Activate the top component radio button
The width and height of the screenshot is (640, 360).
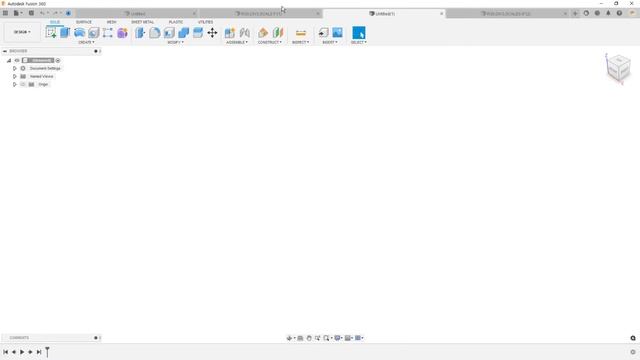pyautogui.click(x=58, y=60)
